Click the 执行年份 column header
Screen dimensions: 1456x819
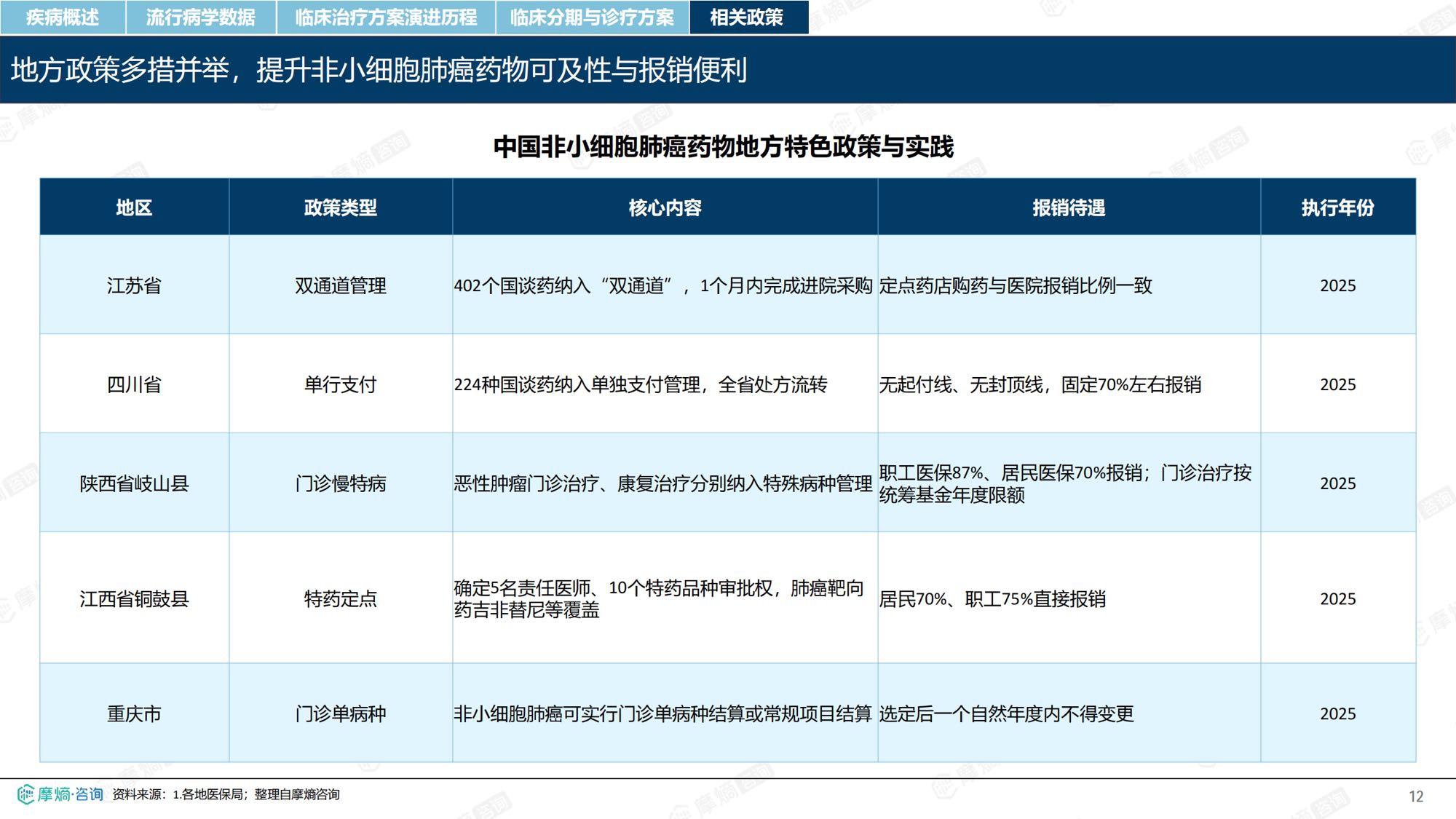tap(1338, 207)
